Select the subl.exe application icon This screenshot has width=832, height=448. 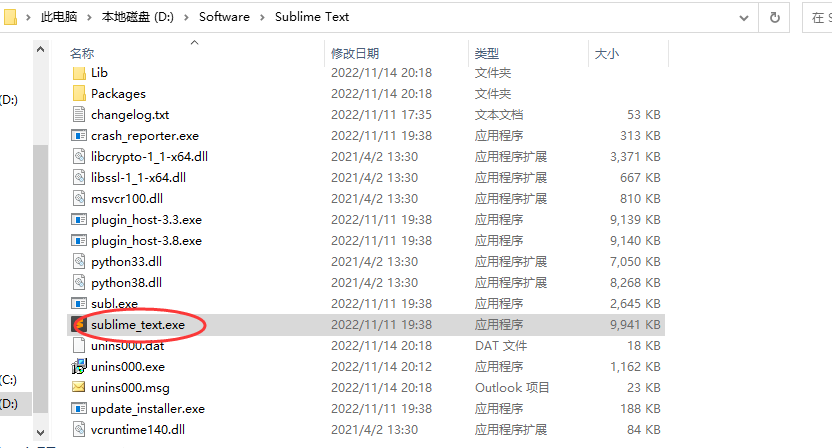pyautogui.click(x=79, y=304)
